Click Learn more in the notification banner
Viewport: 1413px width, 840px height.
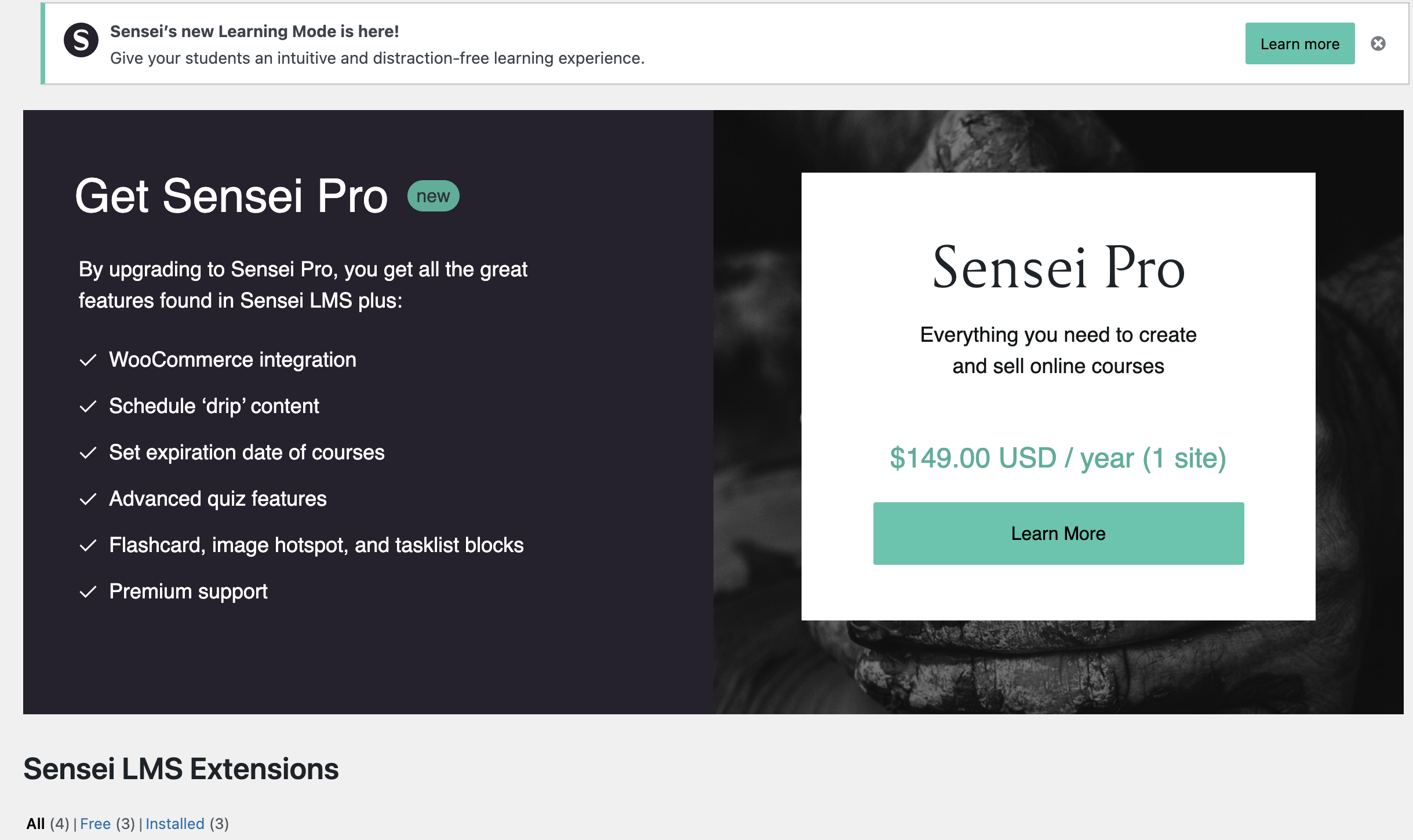point(1300,43)
